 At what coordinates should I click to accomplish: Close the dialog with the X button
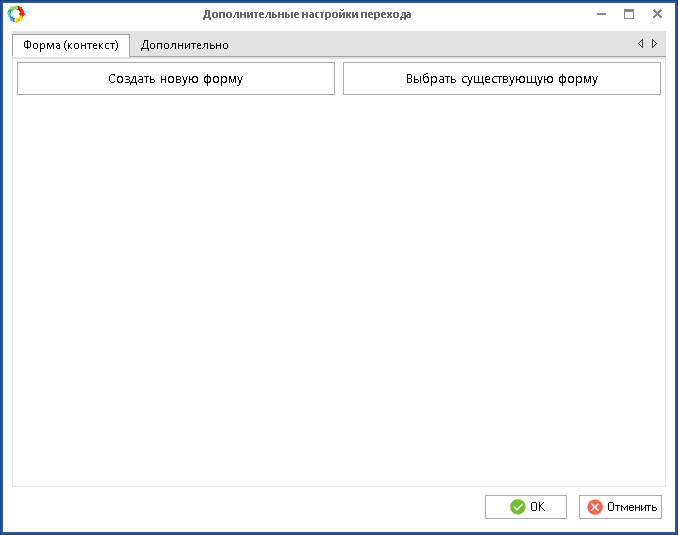[657, 14]
